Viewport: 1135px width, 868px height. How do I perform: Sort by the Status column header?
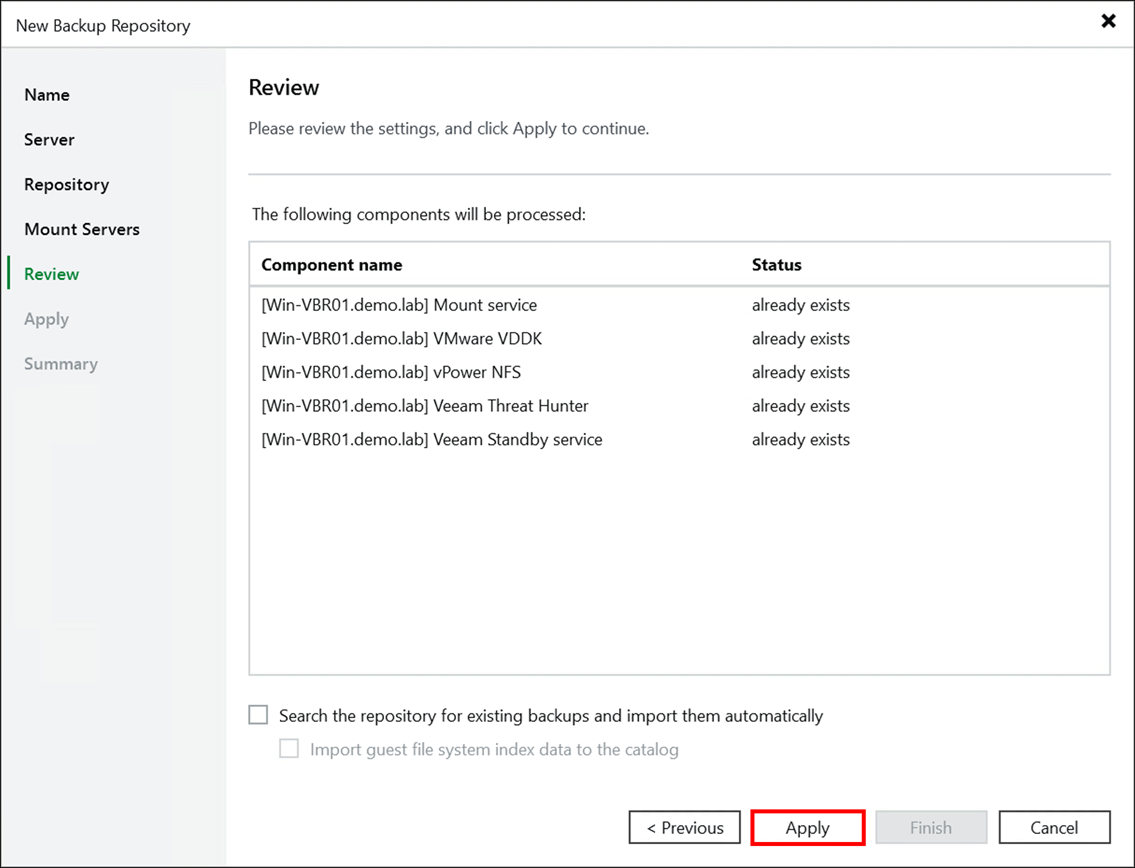pos(776,264)
